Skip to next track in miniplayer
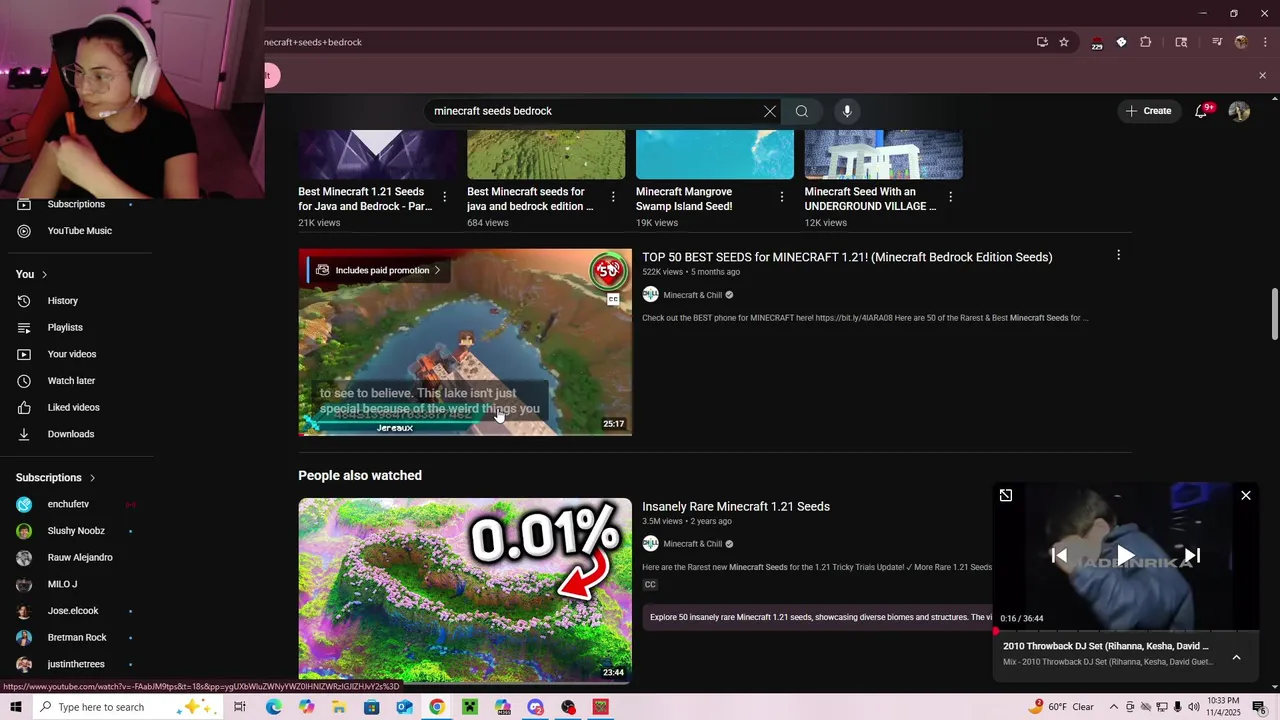Screen dimensions: 1280x720 tap(1192, 555)
